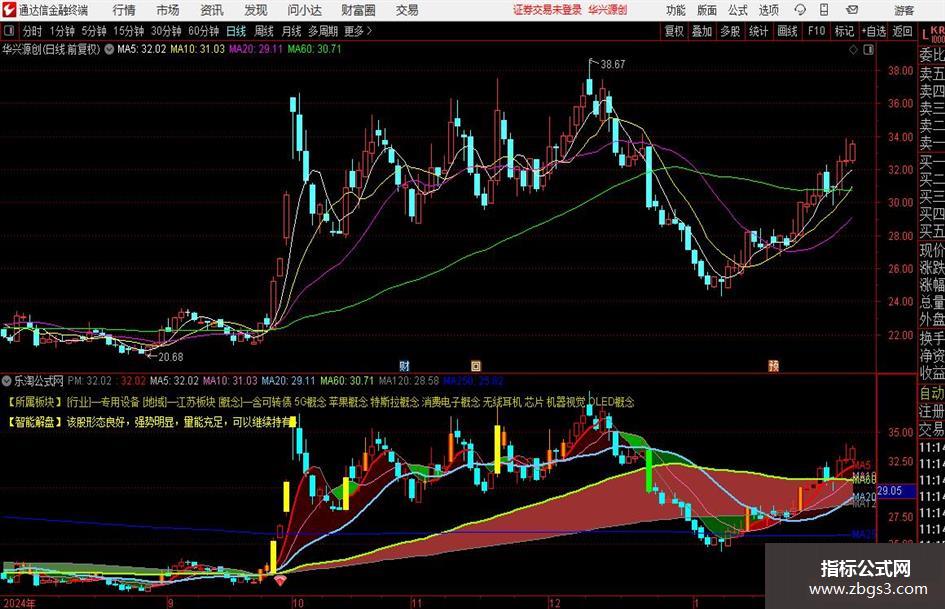Open the mobile phone icon

click(x=824, y=10)
